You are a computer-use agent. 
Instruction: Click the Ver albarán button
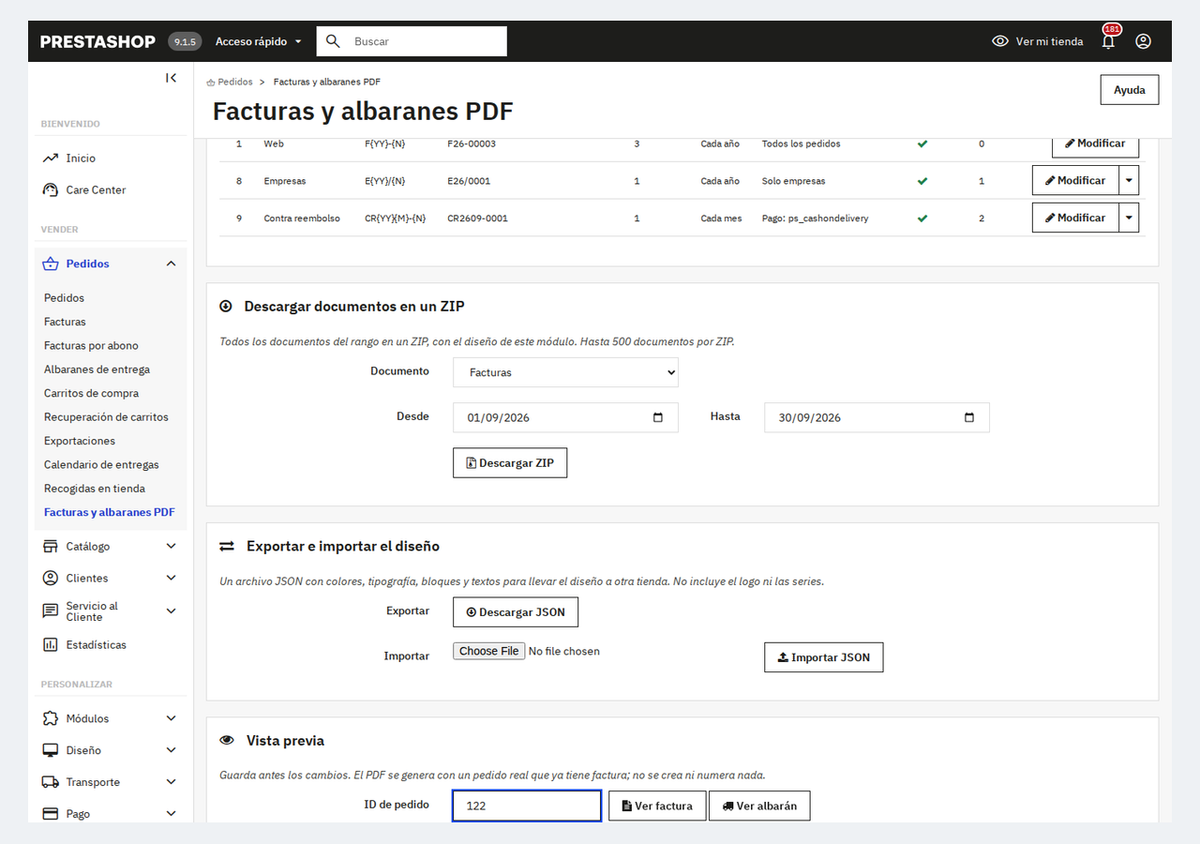760,806
